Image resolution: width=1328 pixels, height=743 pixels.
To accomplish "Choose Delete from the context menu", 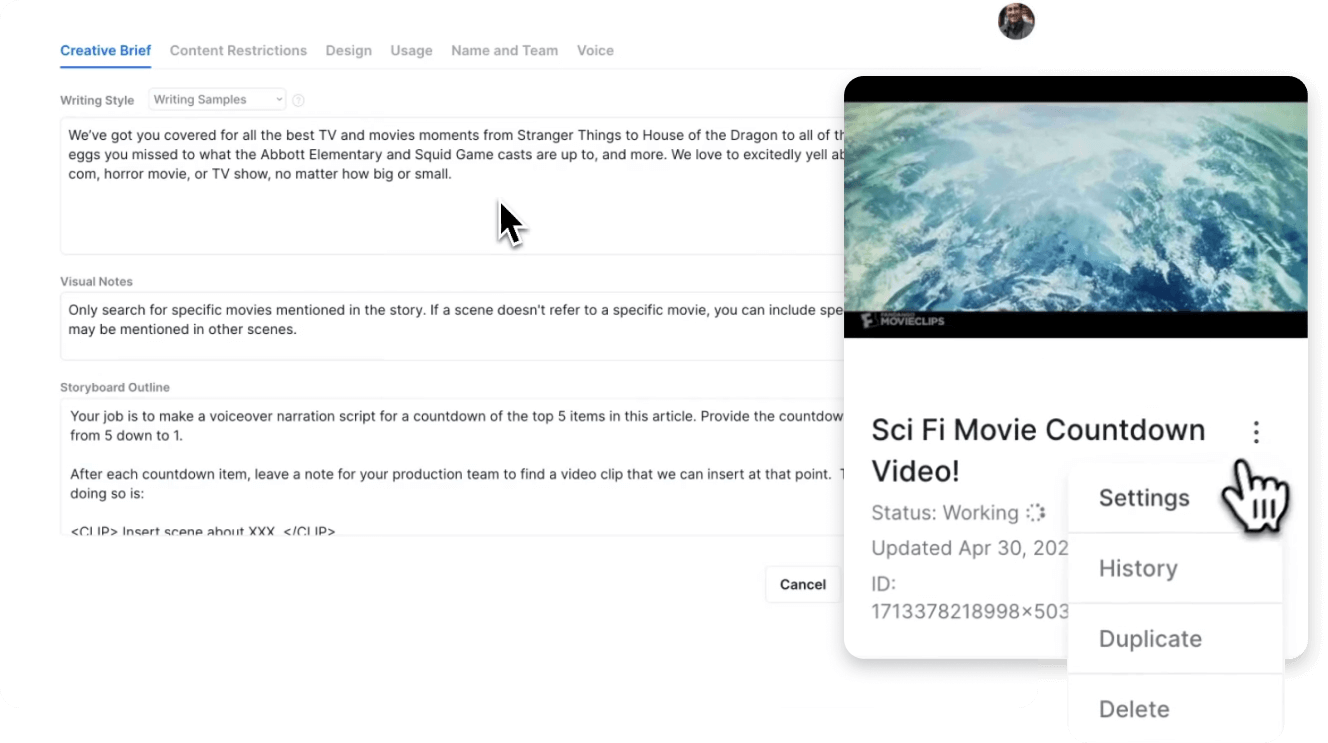I will click(x=1134, y=709).
